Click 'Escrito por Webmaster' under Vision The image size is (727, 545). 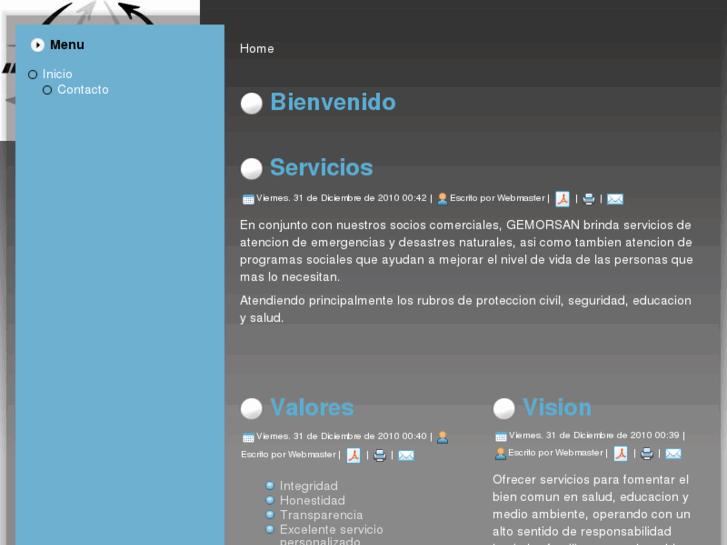coord(555,453)
